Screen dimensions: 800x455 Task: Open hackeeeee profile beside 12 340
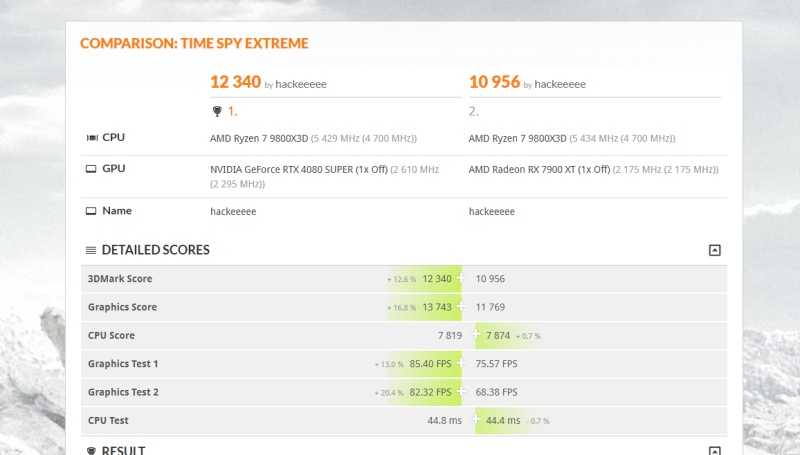301,84
